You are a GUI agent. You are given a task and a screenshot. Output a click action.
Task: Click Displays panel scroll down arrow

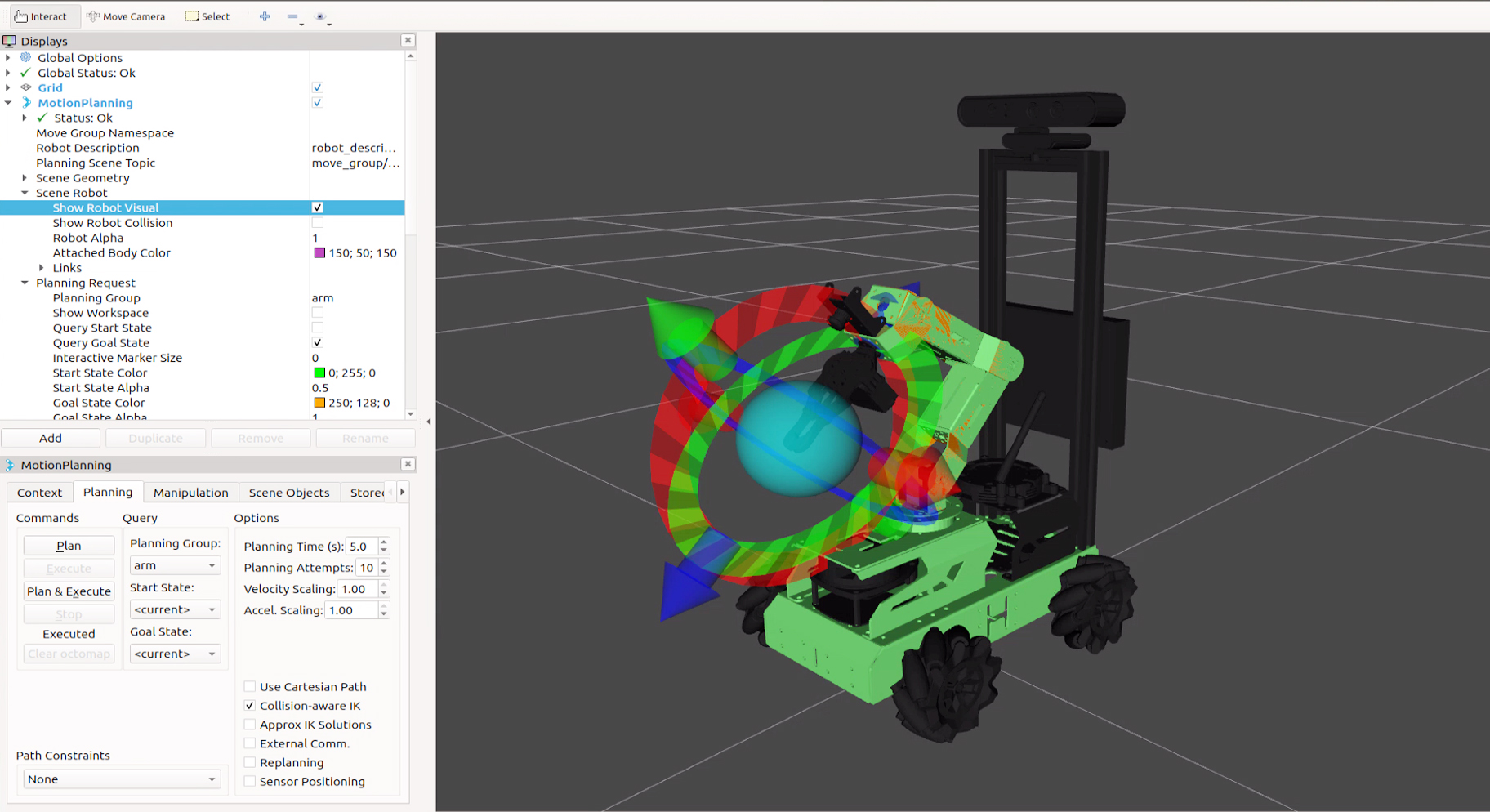(411, 414)
